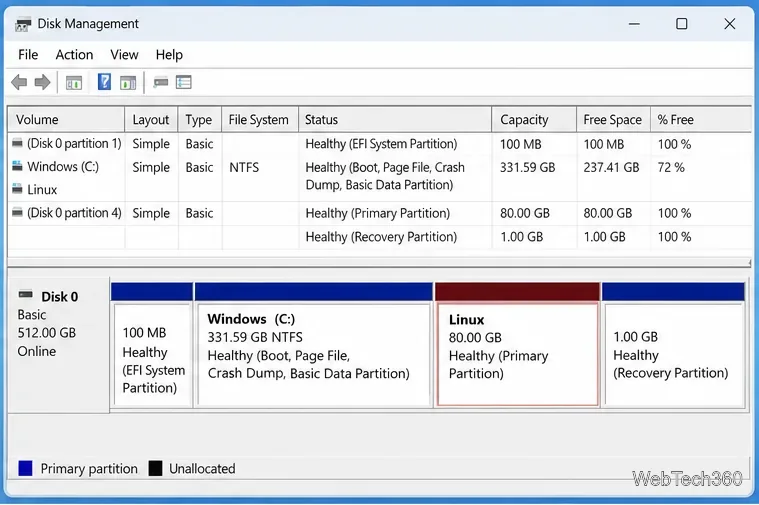
Task: Select the 100 MB EFI partition block
Action: (x=152, y=345)
